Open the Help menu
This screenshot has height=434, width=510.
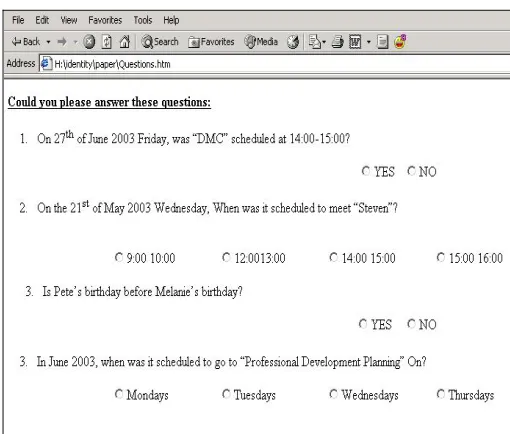(x=171, y=20)
